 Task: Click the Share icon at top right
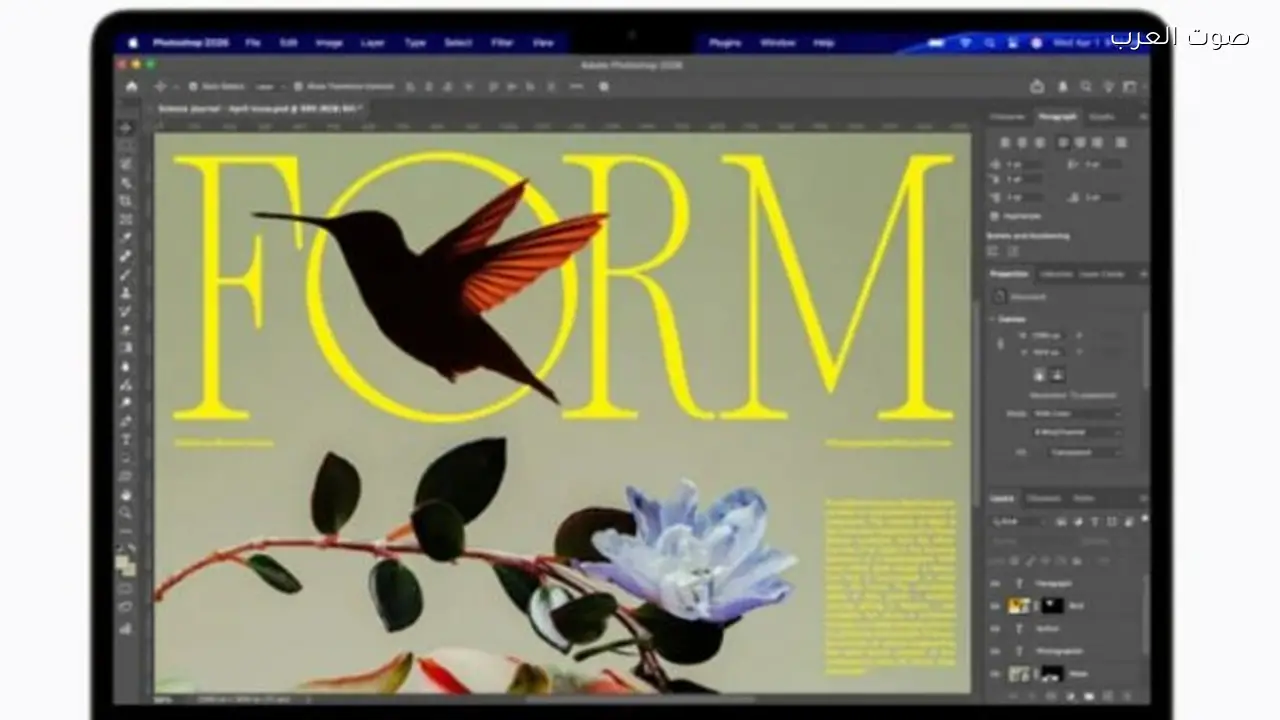[1037, 87]
